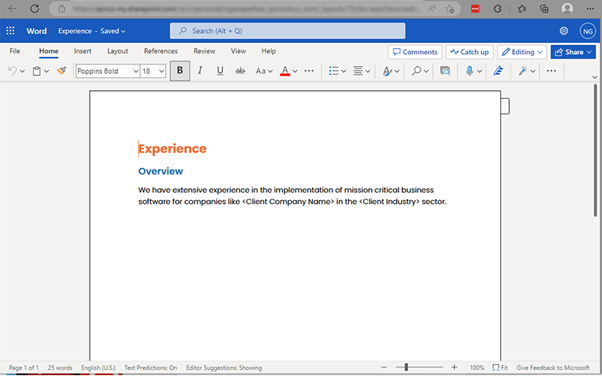Expand the bullets dropdown arrow

click(x=344, y=71)
